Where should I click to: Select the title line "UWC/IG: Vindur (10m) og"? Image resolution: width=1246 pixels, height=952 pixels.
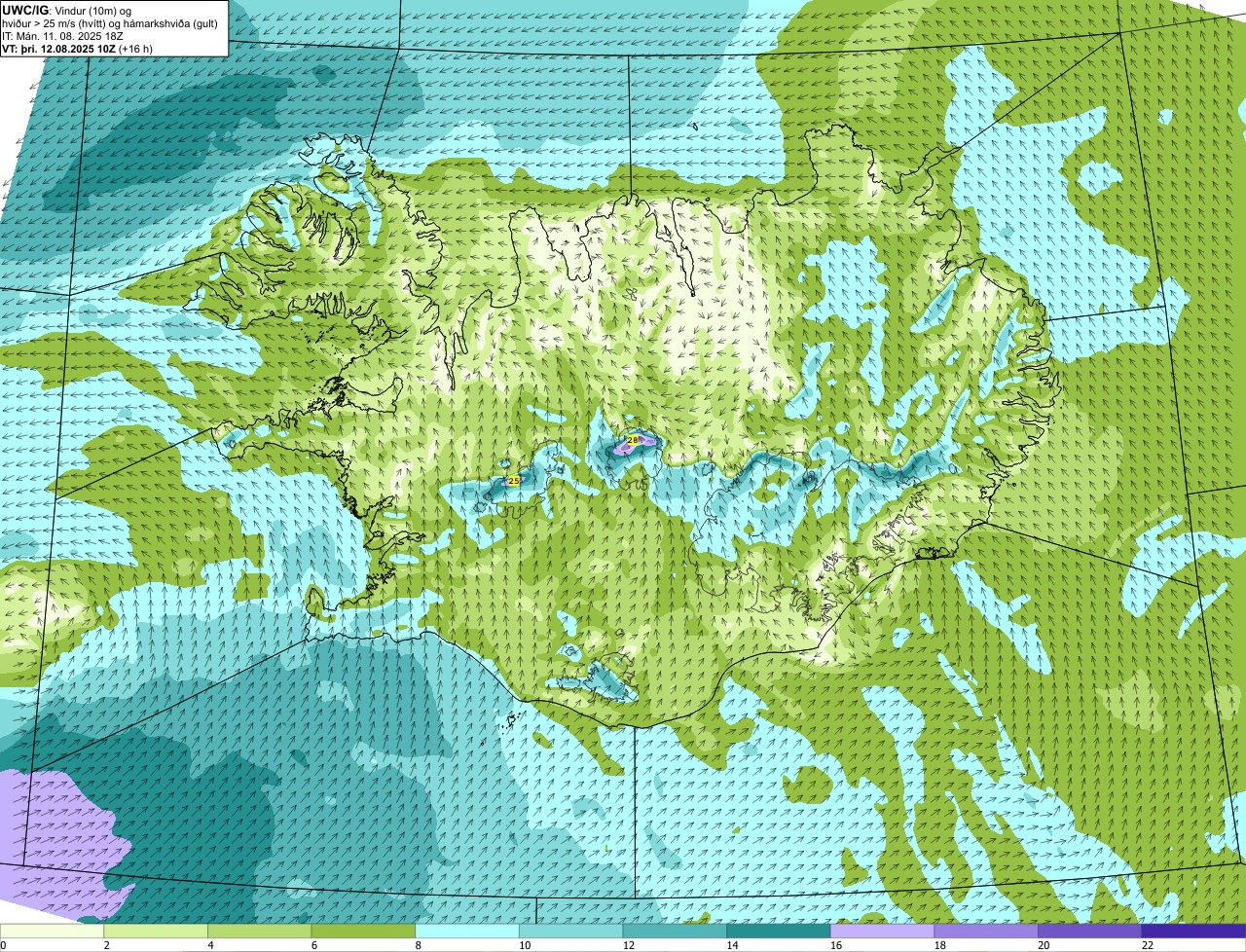coord(67,10)
